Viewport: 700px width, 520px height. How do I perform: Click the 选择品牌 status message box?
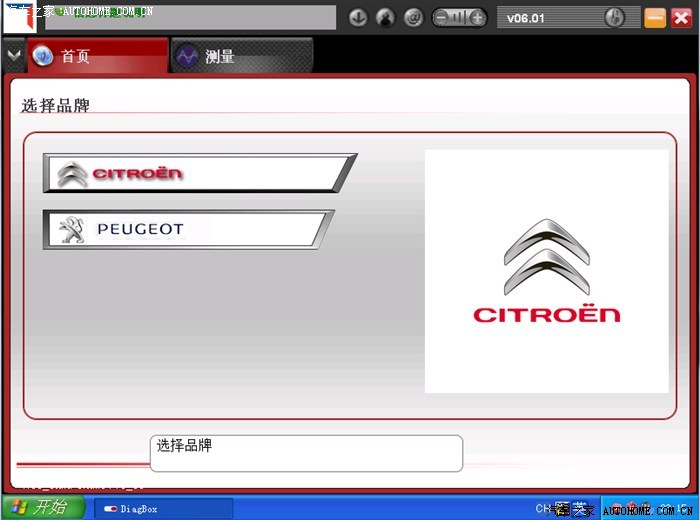pos(306,453)
